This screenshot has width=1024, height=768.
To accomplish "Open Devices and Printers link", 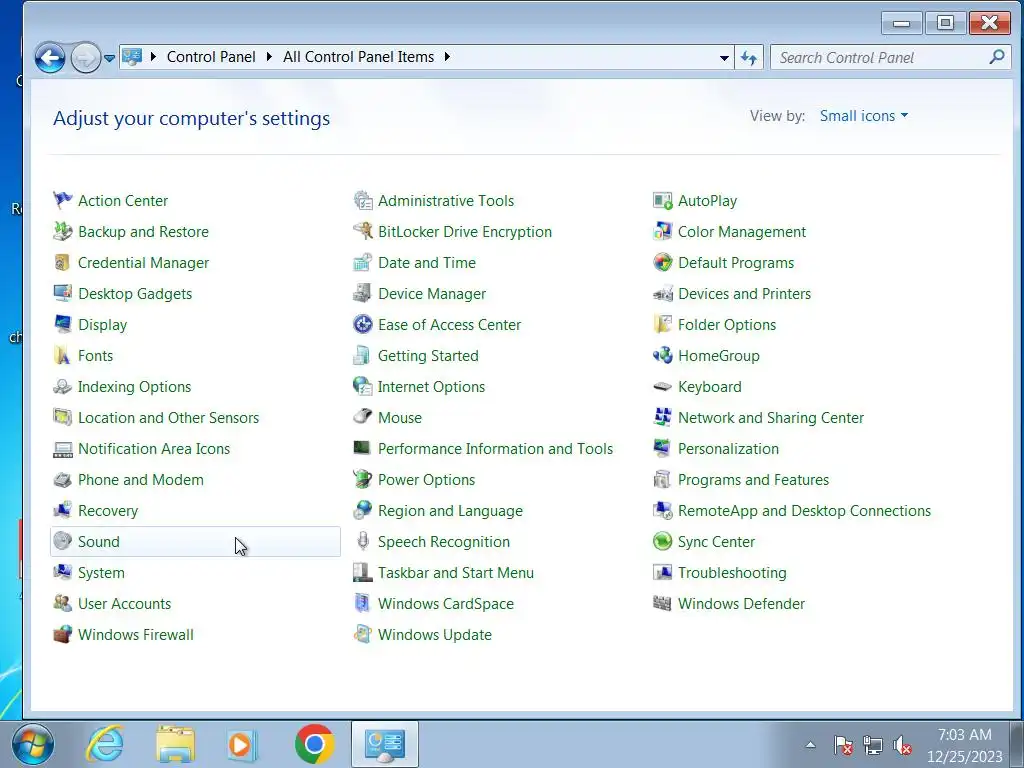I will (x=744, y=293).
